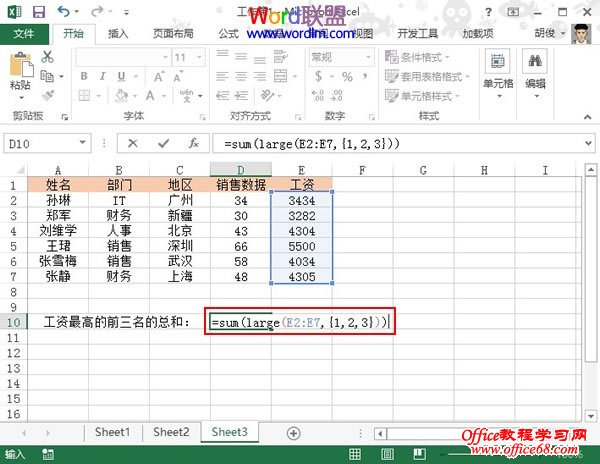The width and height of the screenshot is (600, 464).
Task: Click the Decrease Indent icon
Action: coord(222,95)
